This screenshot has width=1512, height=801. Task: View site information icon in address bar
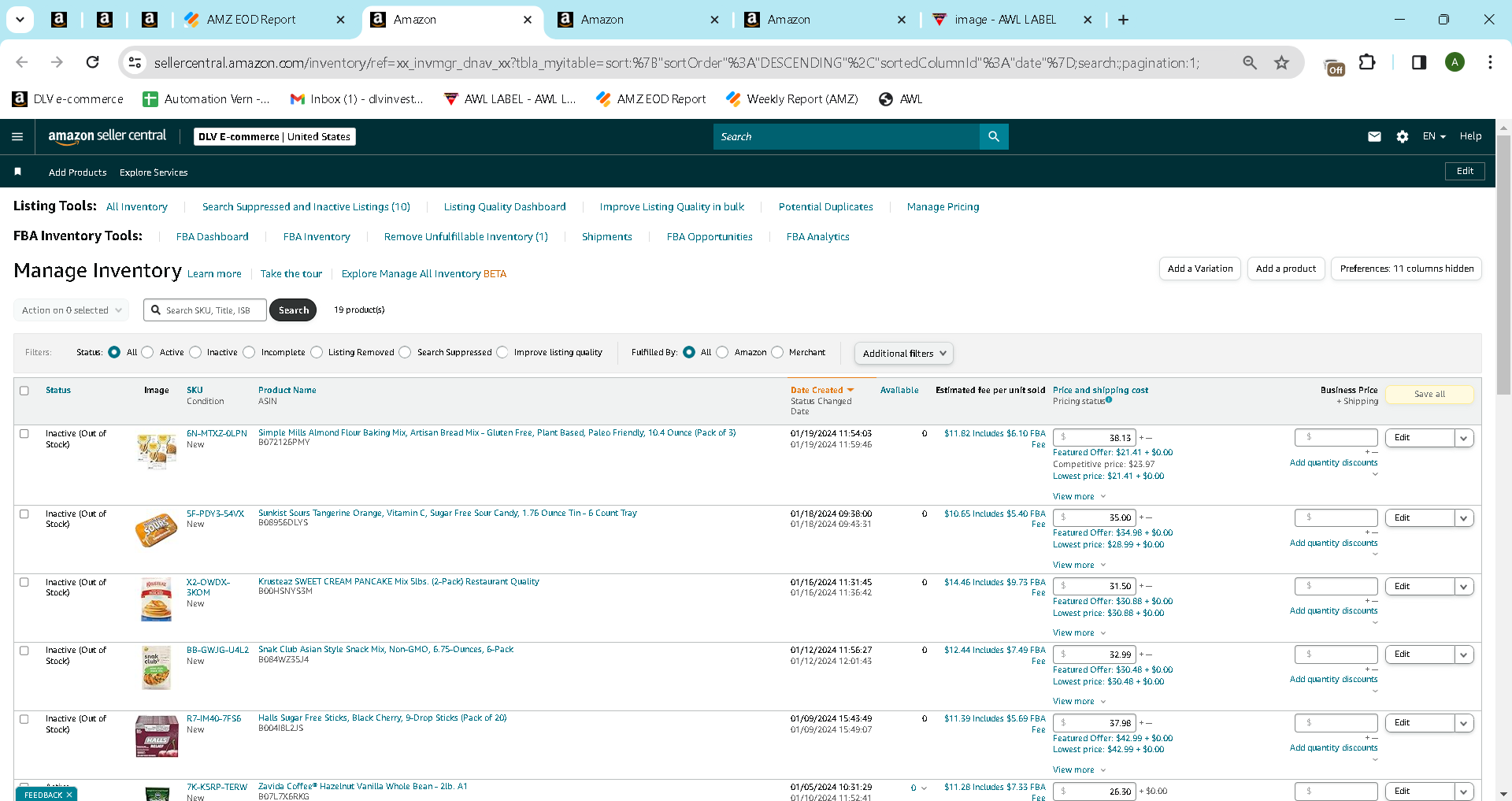point(135,62)
